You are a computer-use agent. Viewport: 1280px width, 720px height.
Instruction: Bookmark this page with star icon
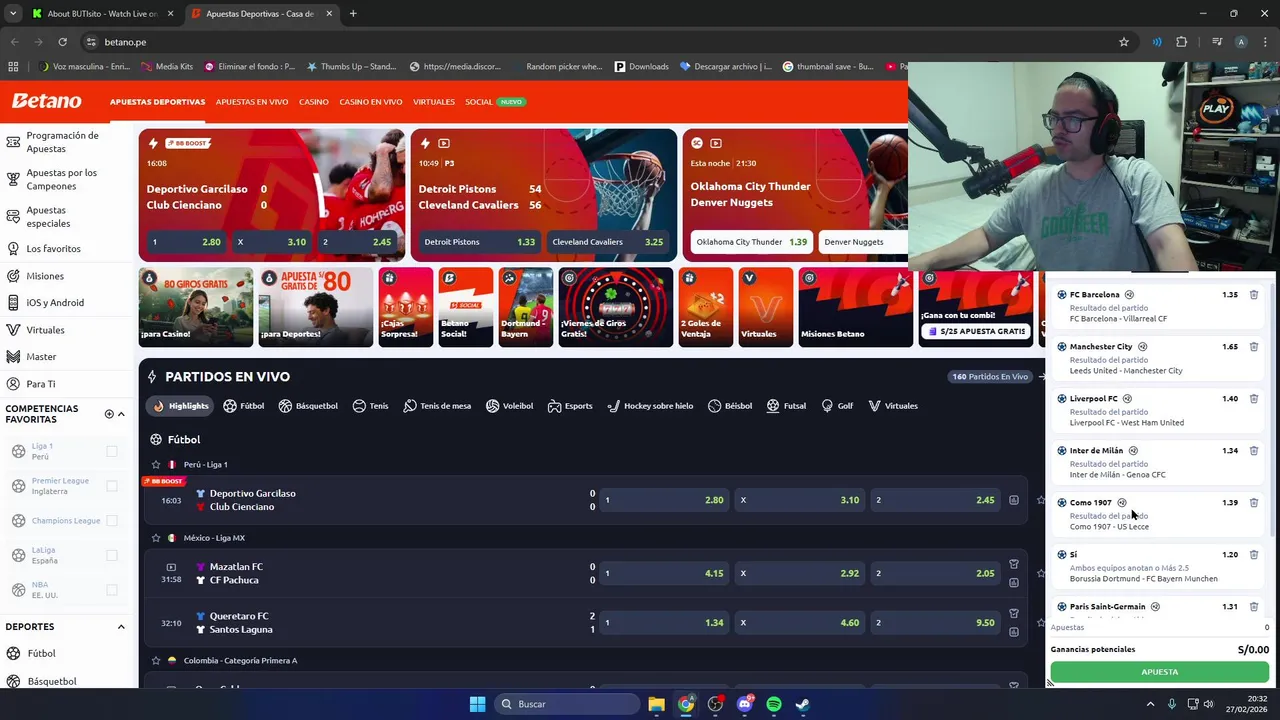tap(1124, 42)
